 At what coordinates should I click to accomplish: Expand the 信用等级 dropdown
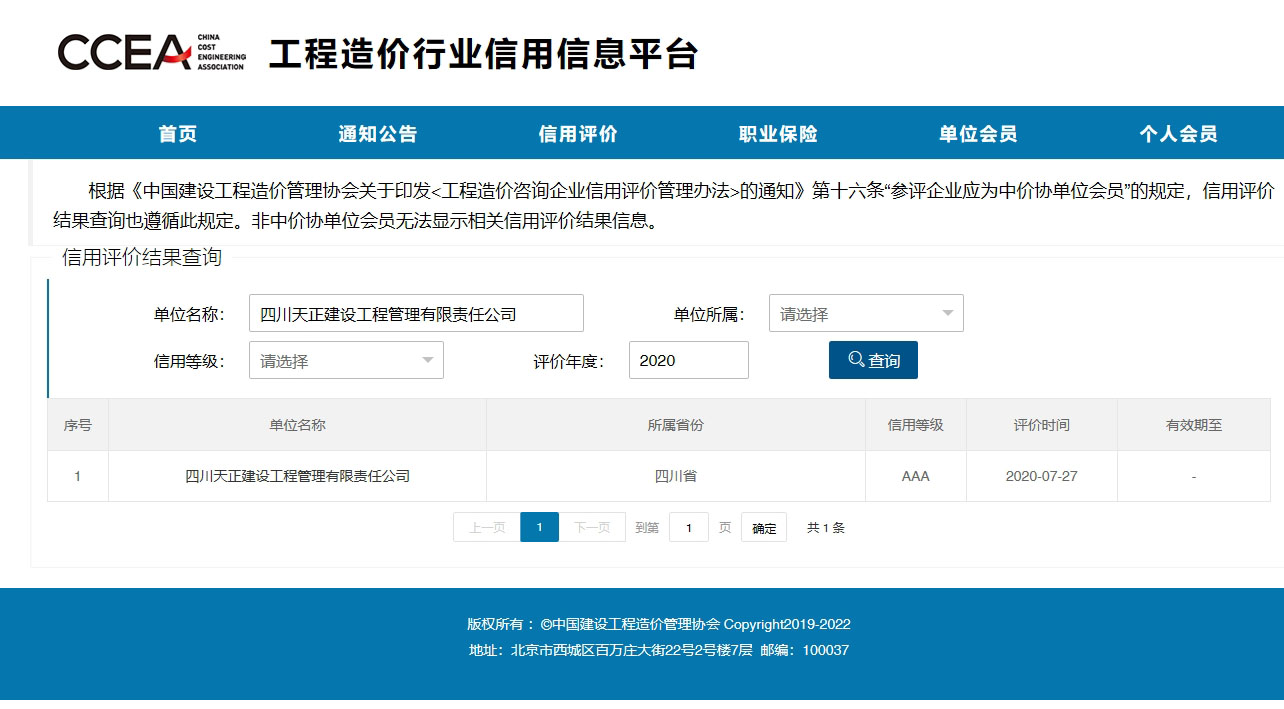click(346, 360)
